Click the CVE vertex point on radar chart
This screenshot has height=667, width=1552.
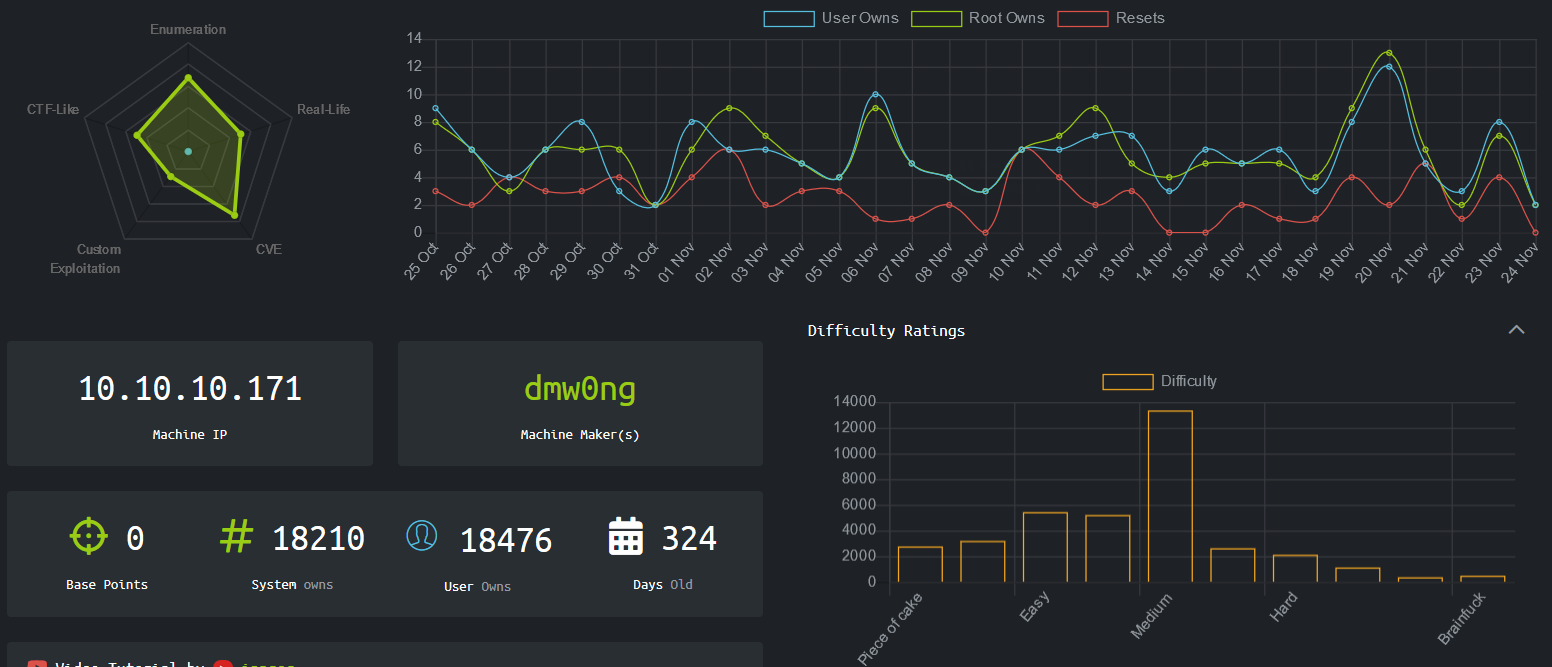(x=234, y=215)
